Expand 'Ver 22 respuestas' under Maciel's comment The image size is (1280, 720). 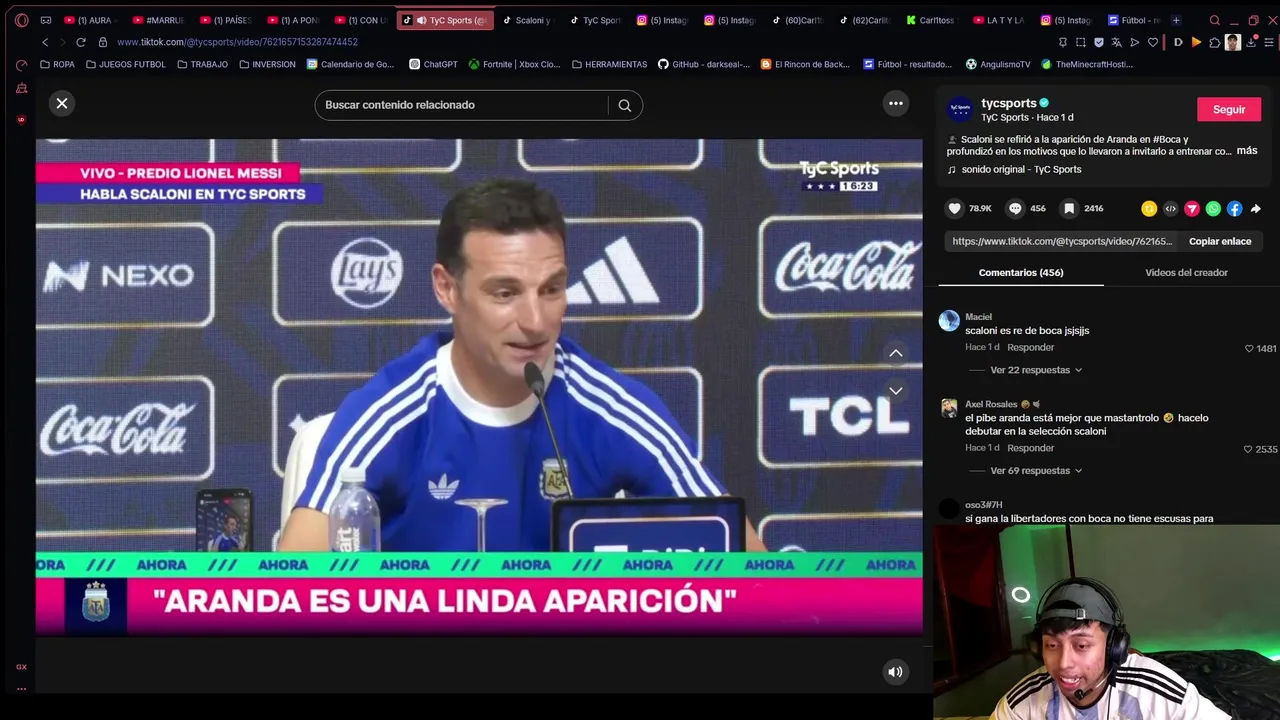pos(1035,370)
